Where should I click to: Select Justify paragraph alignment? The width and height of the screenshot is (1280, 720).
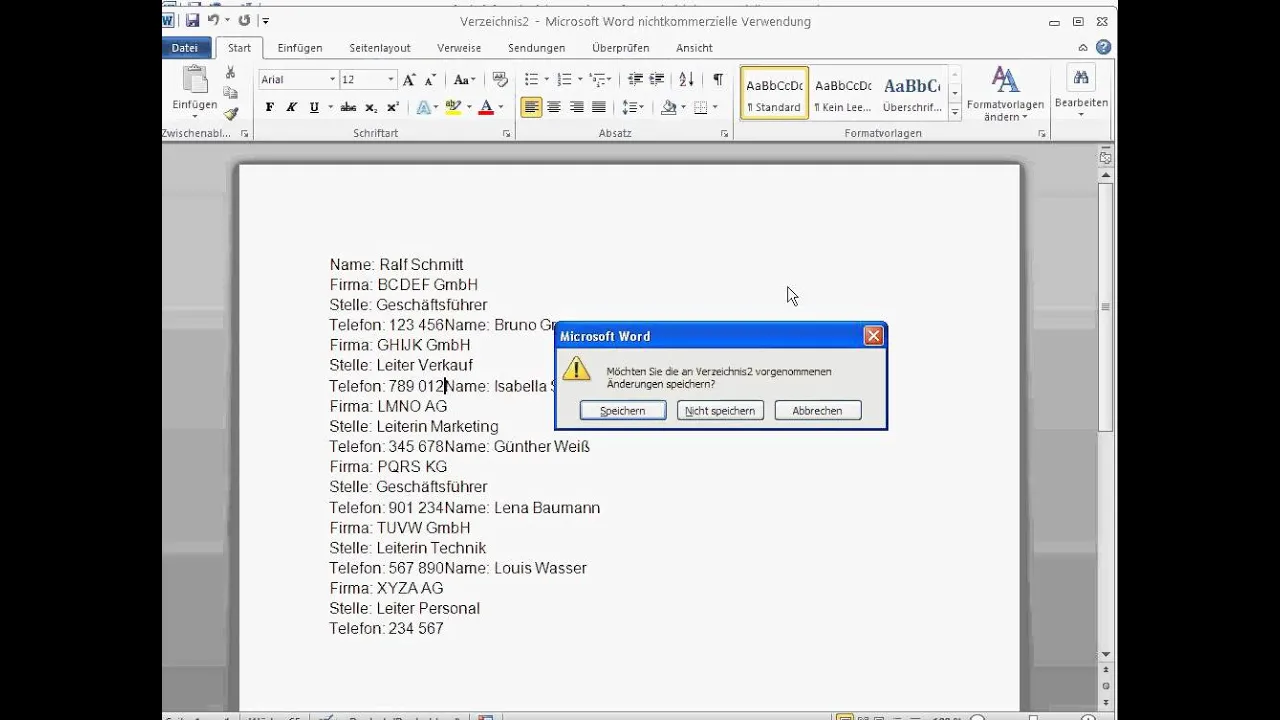click(598, 107)
